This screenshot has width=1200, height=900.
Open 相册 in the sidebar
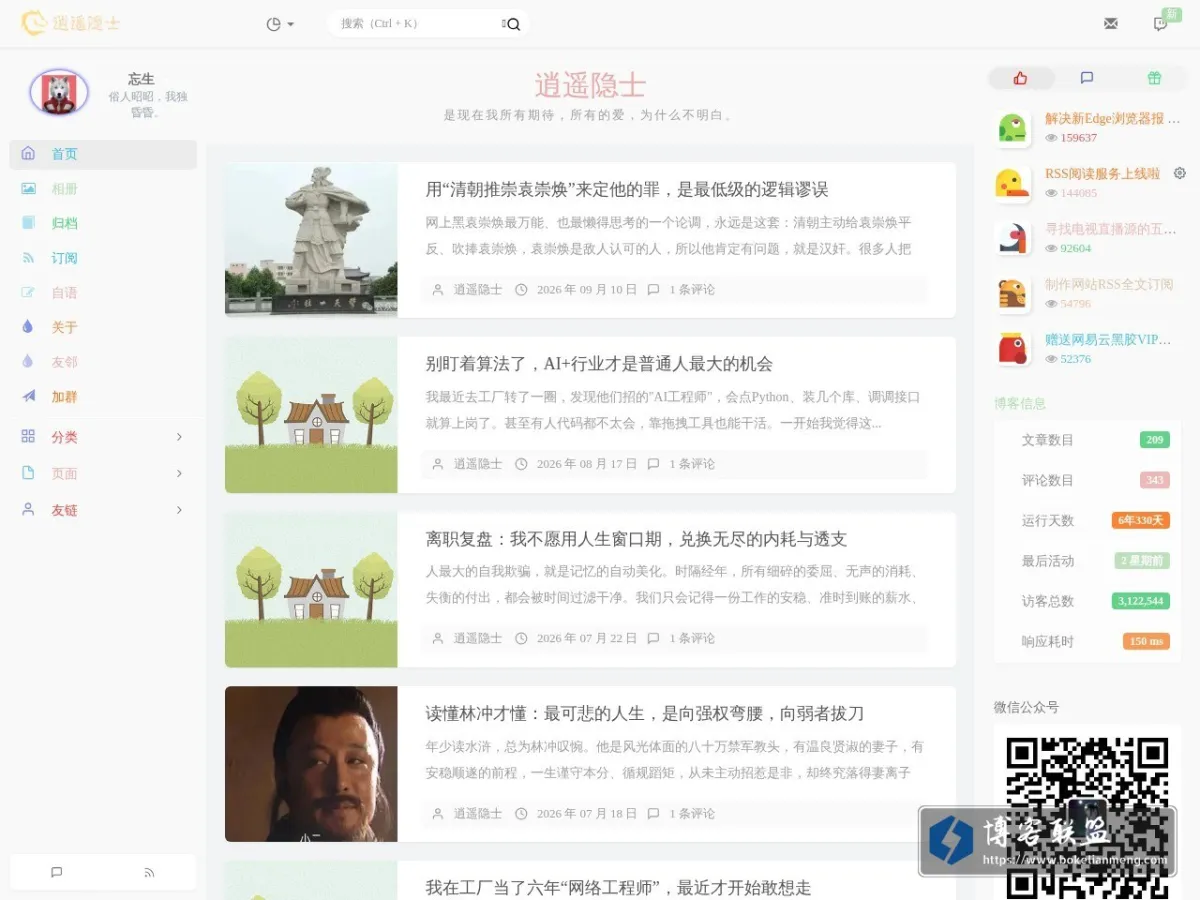[x=65, y=189]
